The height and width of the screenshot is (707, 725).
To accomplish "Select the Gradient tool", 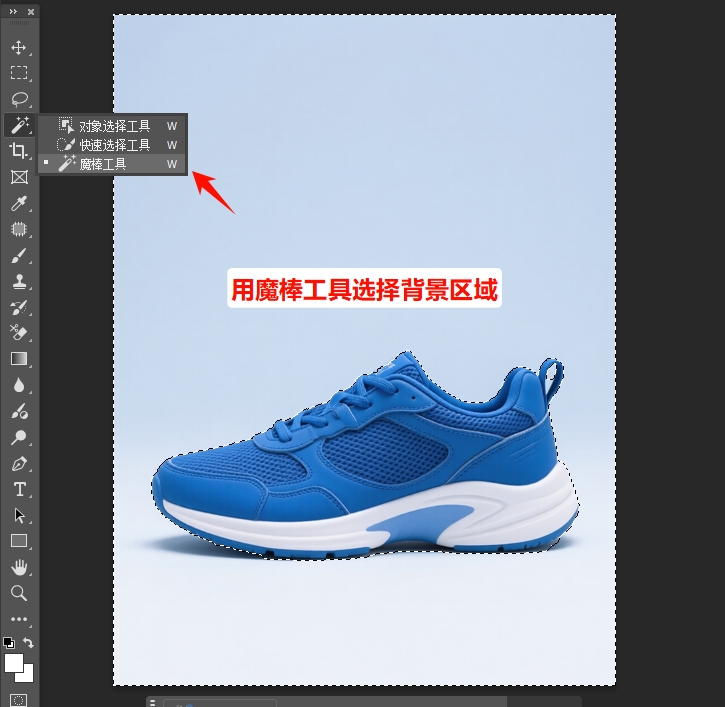I will [19, 359].
